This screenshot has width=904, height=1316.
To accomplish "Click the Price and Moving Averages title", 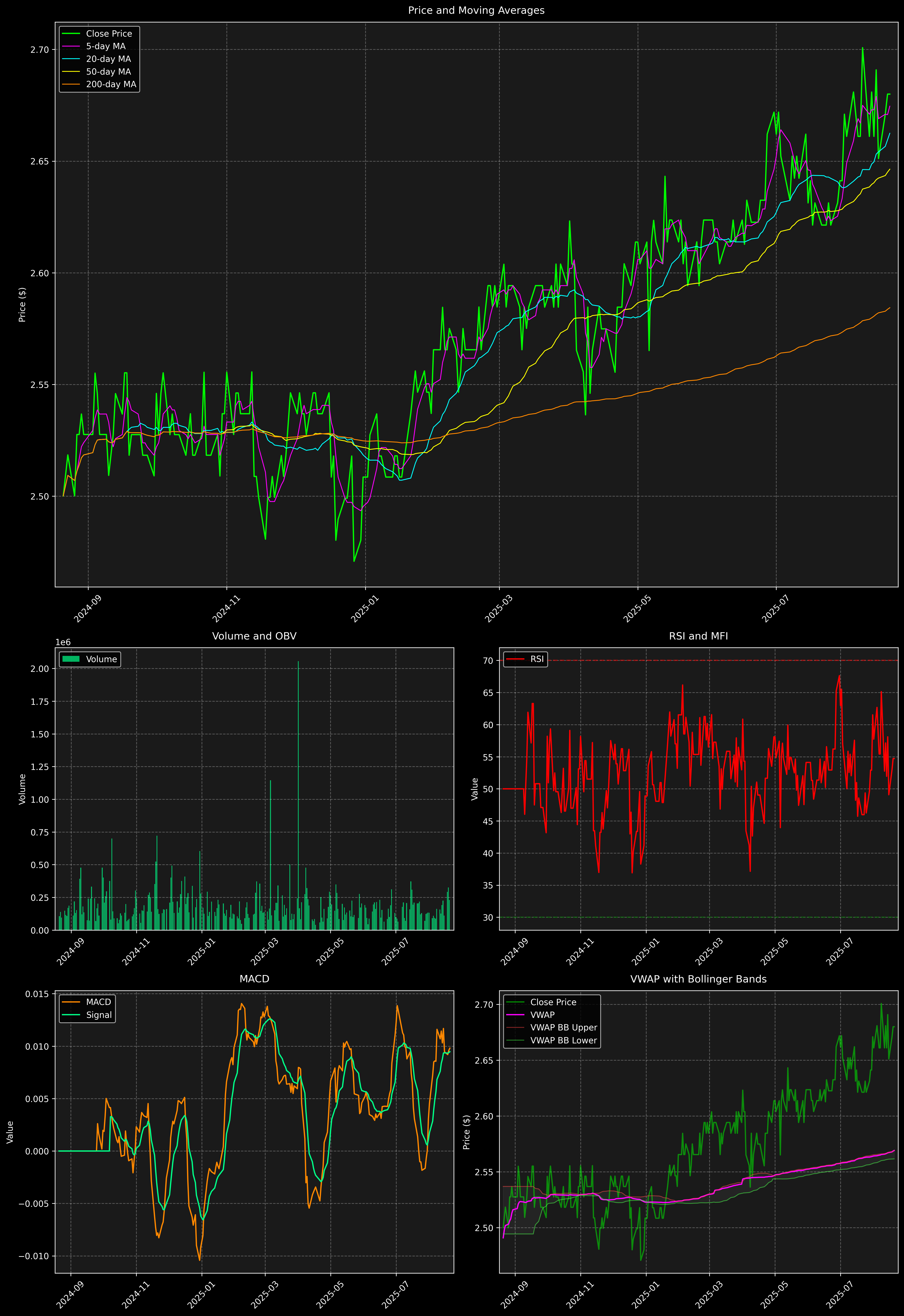I will (476, 10).
